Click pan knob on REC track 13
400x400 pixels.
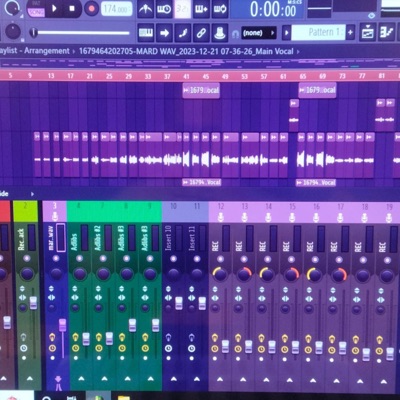pyautogui.click(x=244, y=274)
